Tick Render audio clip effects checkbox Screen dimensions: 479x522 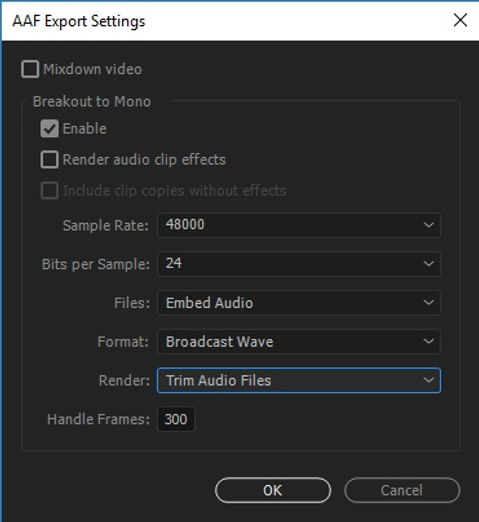tap(49, 159)
